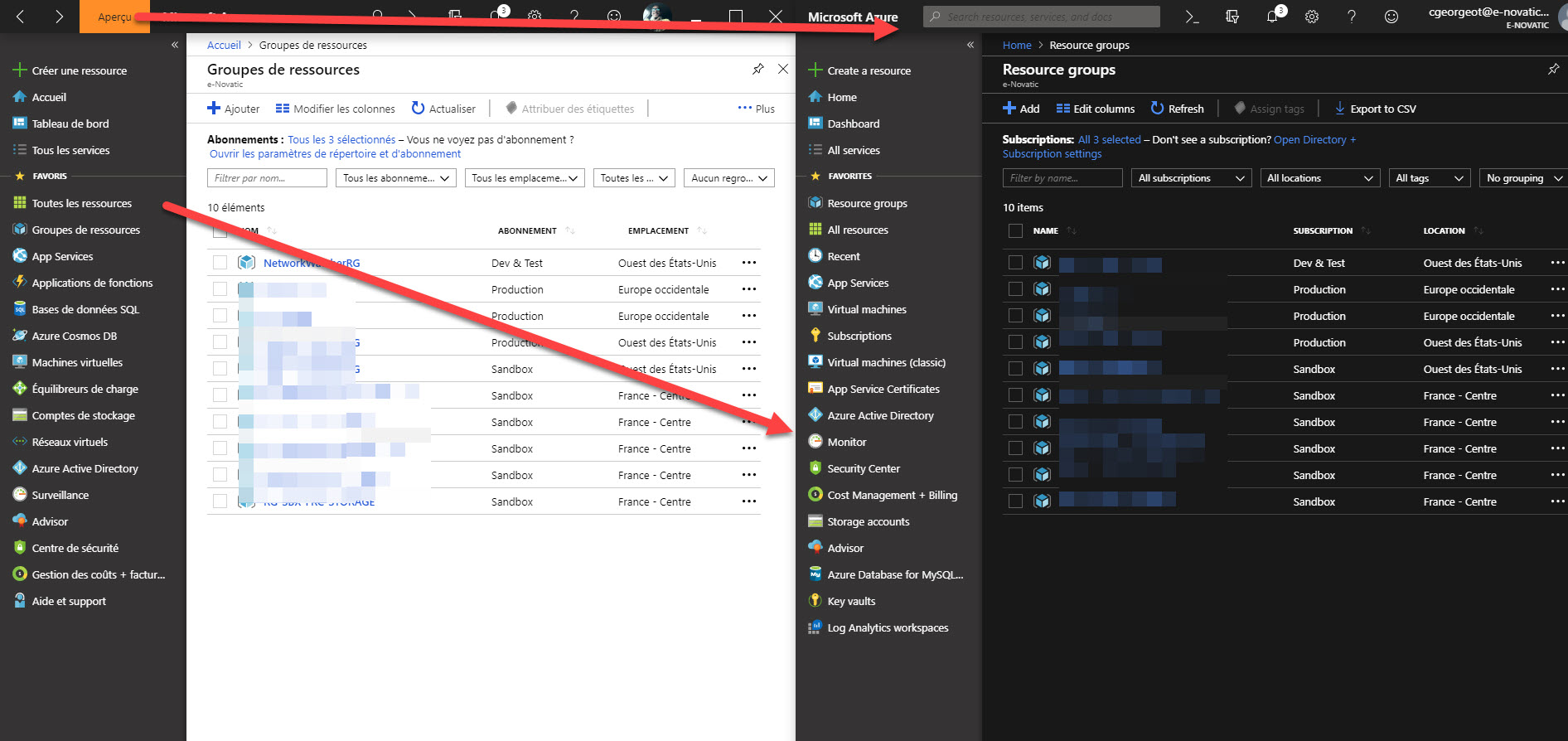Open directory and subscription filter icon in dark header
Image resolution: width=1568 pixels, height=741 pixels.
click(x=1232, y=17)
